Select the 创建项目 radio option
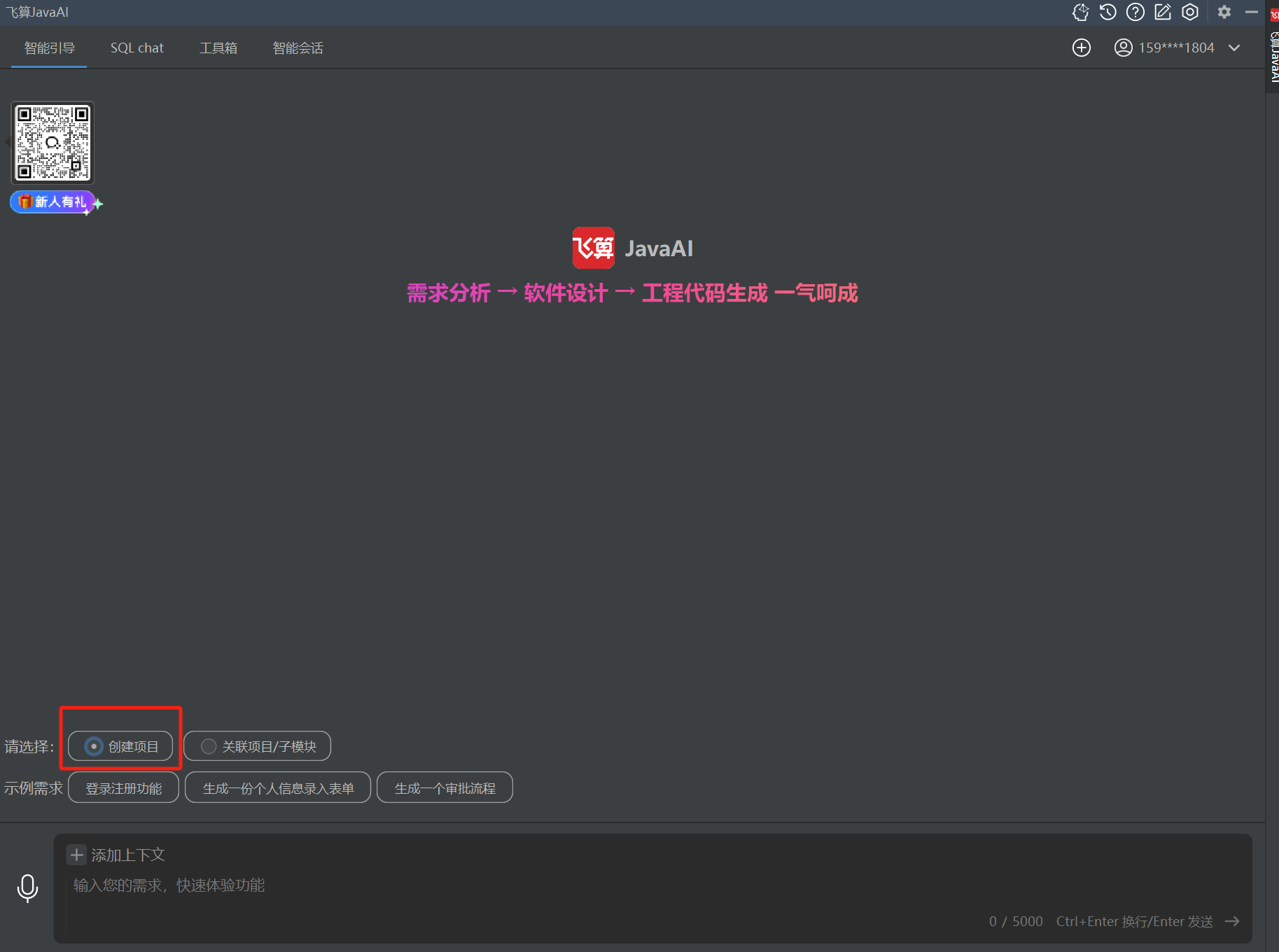Viewport: 1279px width, 952px height. [x=120, y=746]
